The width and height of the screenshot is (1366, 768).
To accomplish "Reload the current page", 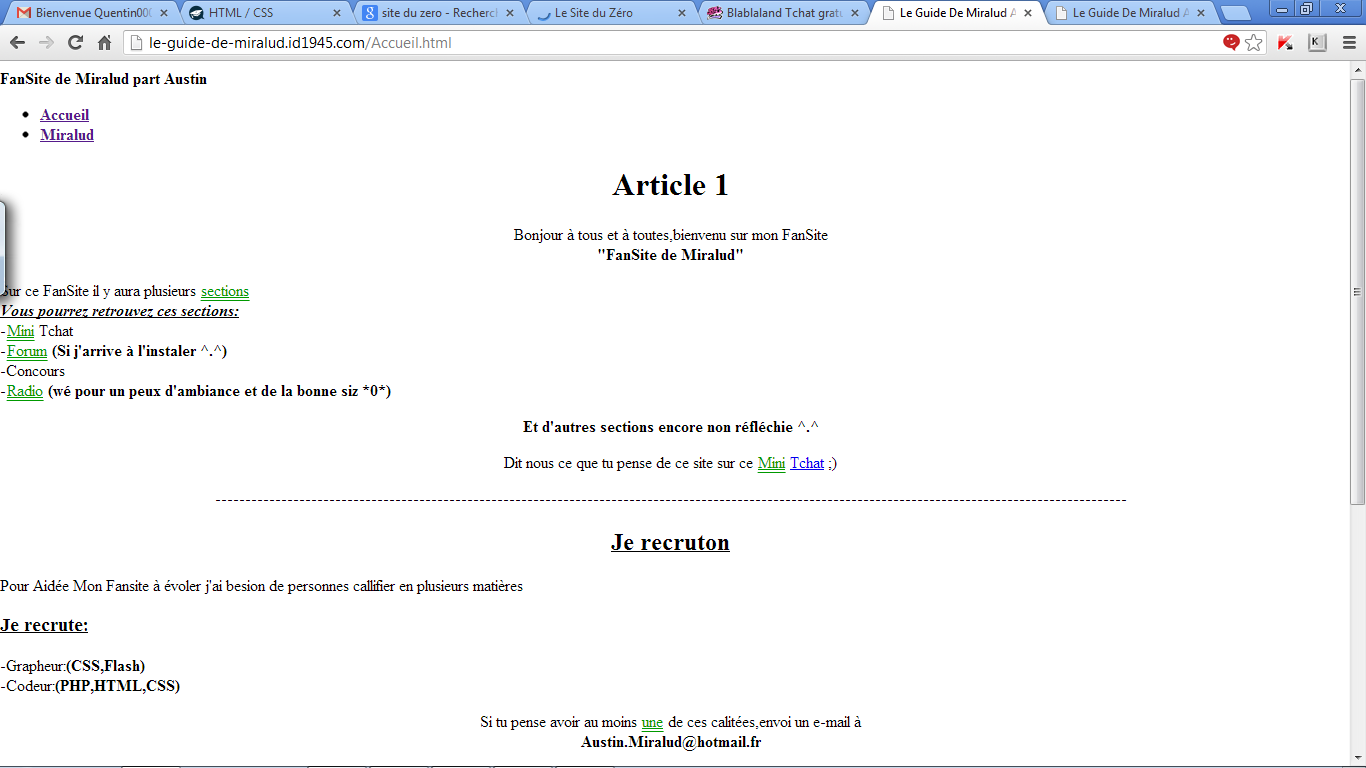I will point(73,42).
